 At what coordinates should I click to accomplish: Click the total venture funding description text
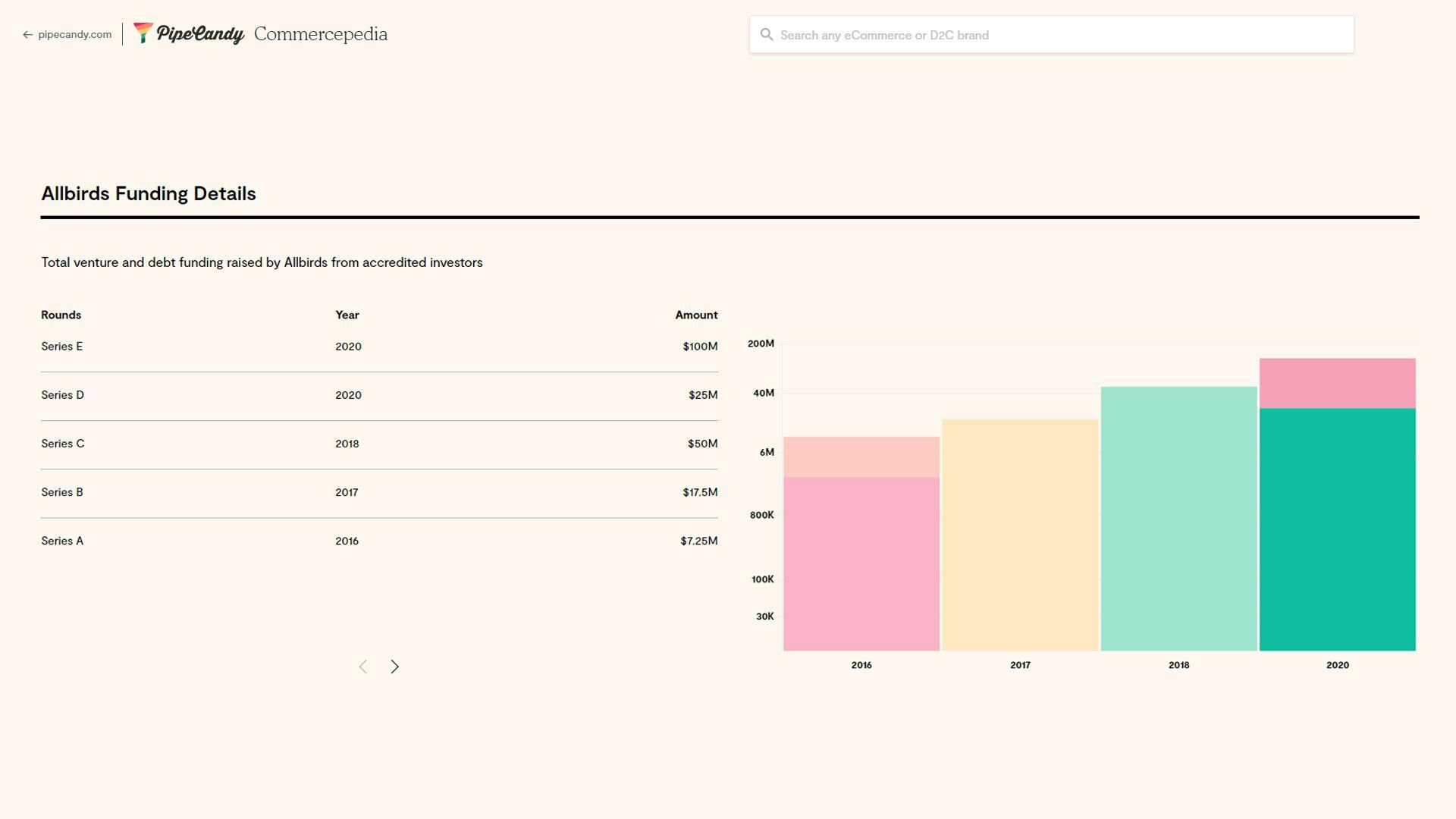262,262
